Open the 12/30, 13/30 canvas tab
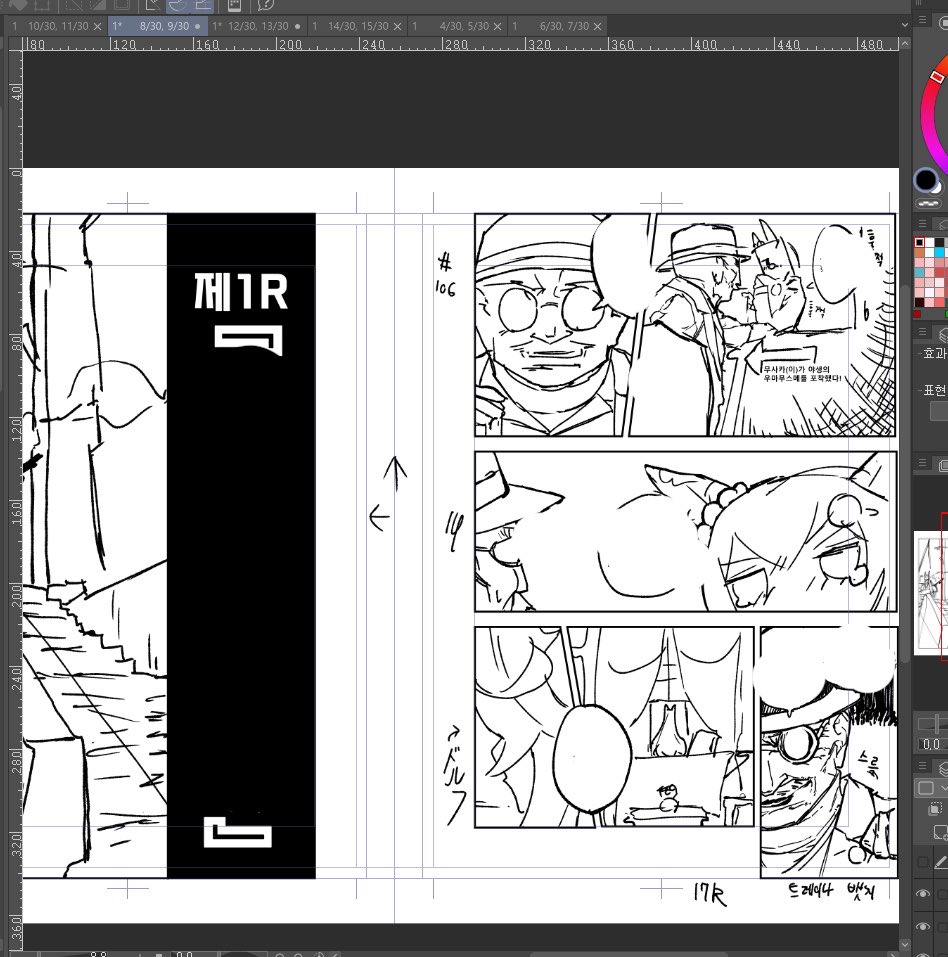 click(258, 26)
